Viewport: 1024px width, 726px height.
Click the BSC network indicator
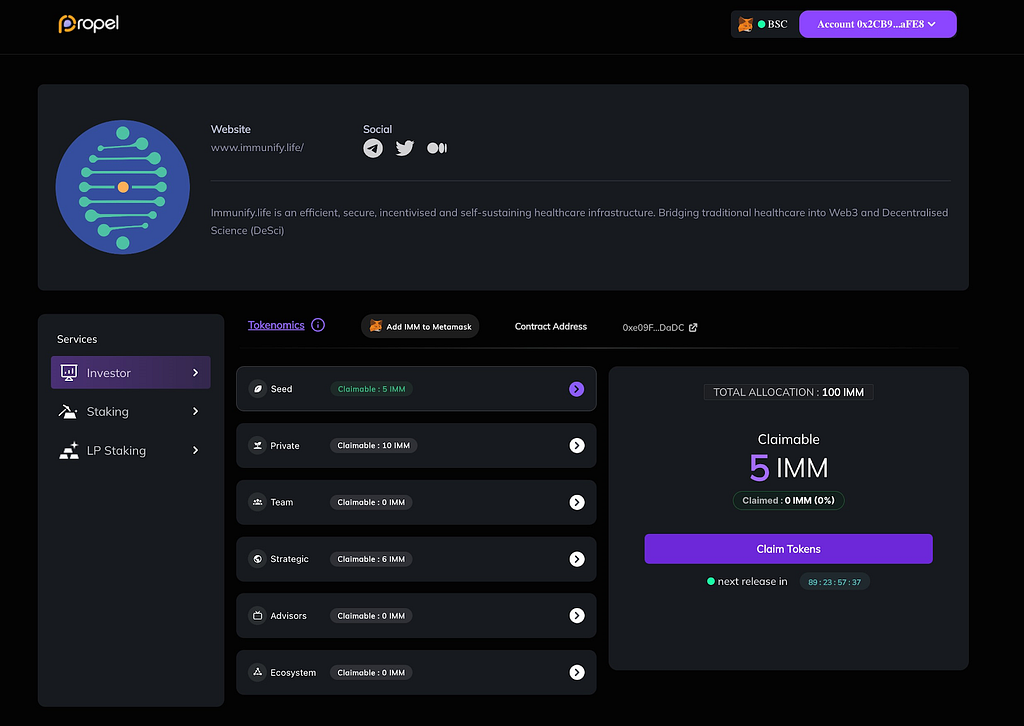click(x=773, y=24)
